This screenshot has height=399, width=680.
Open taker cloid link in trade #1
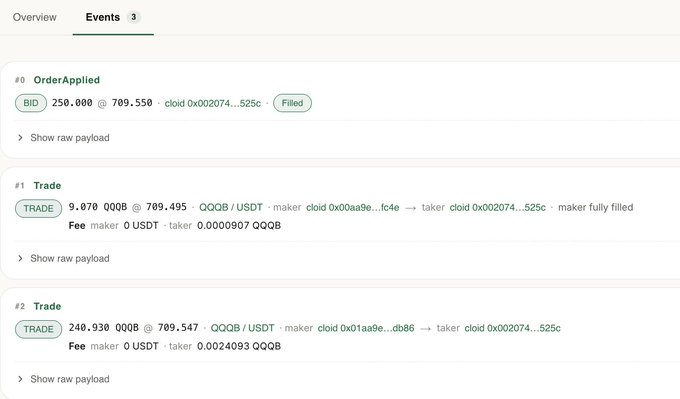497,207
